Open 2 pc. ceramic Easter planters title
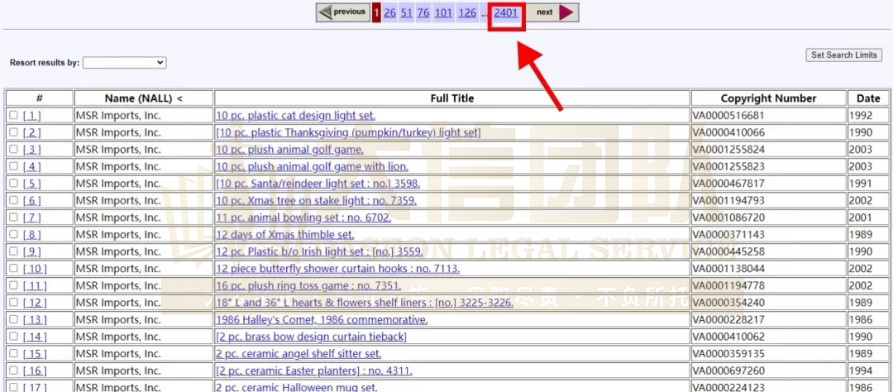Screen dimensions: 893x392 pyautogui.click(x=314, y=371)
